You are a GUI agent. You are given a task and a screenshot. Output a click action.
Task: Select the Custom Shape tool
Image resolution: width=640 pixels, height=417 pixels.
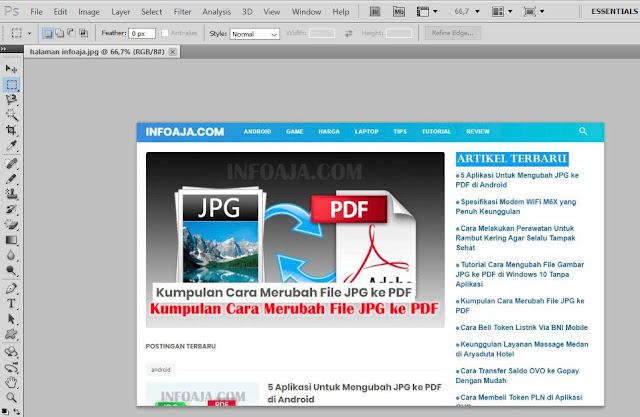click(x=11, y=334)
